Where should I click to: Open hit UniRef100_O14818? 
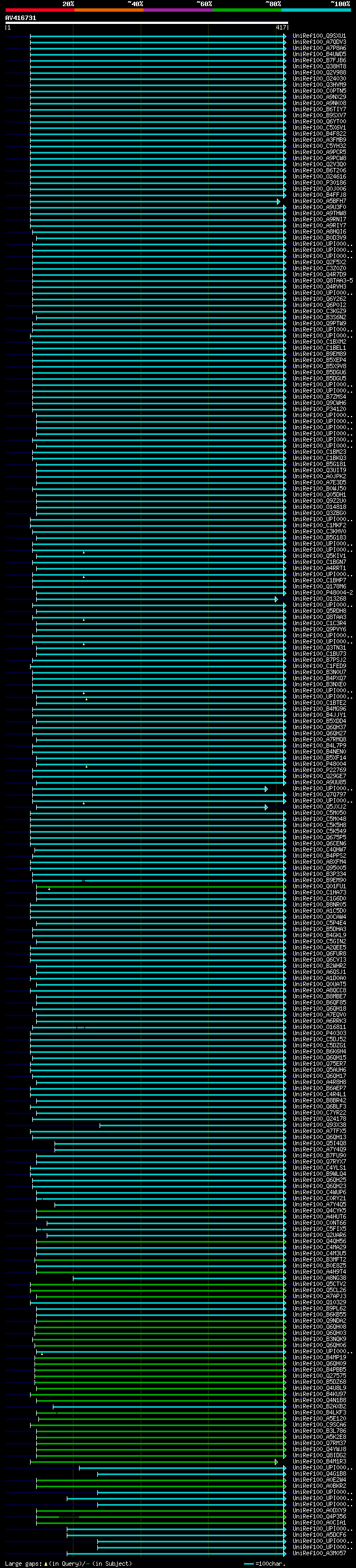319,507
